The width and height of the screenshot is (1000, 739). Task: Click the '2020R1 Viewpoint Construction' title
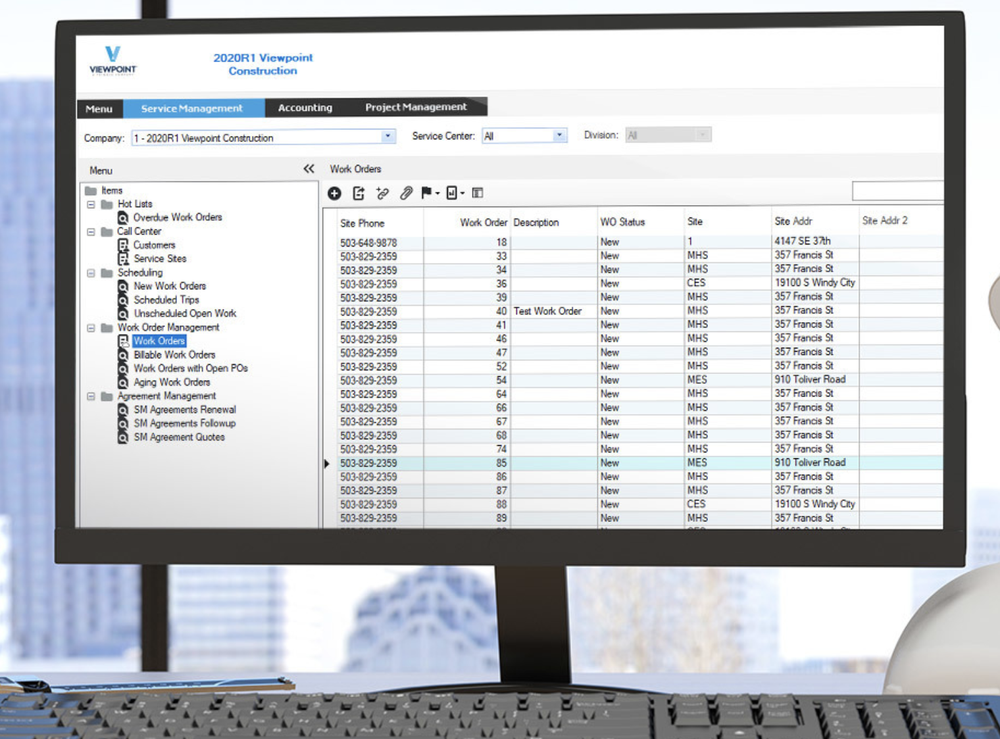pyautogui.click(x=263, y=64)
